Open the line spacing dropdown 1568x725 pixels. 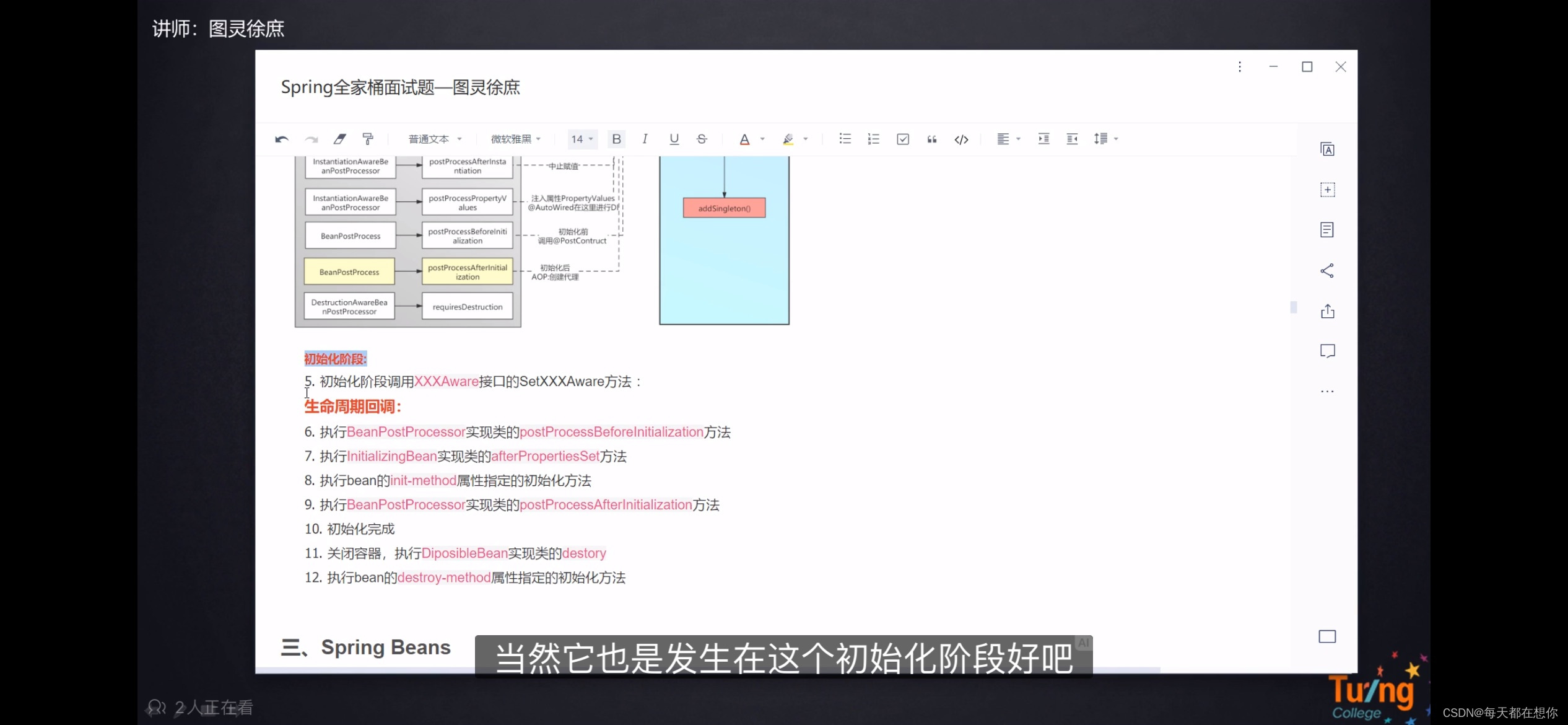pos(1106,139)
